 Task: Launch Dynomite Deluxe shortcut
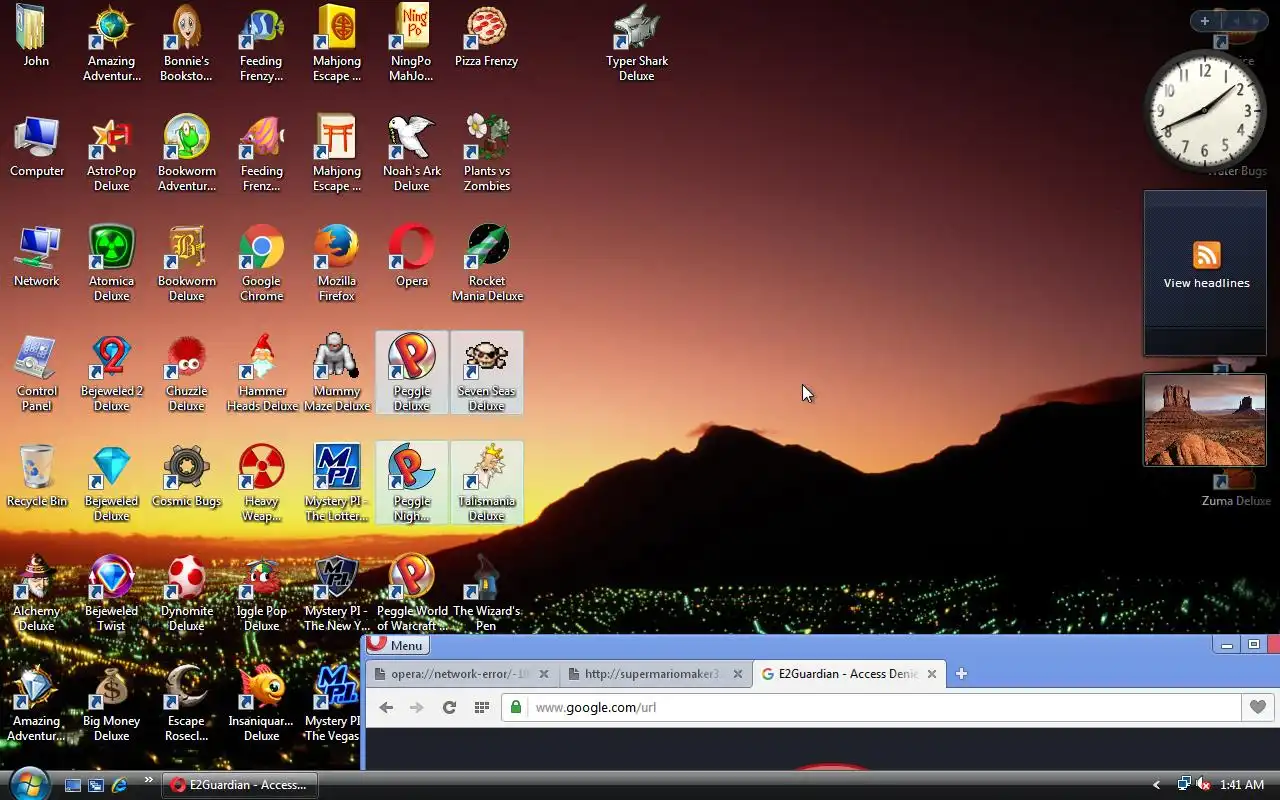pyautogui.click(x=186, y=593)
